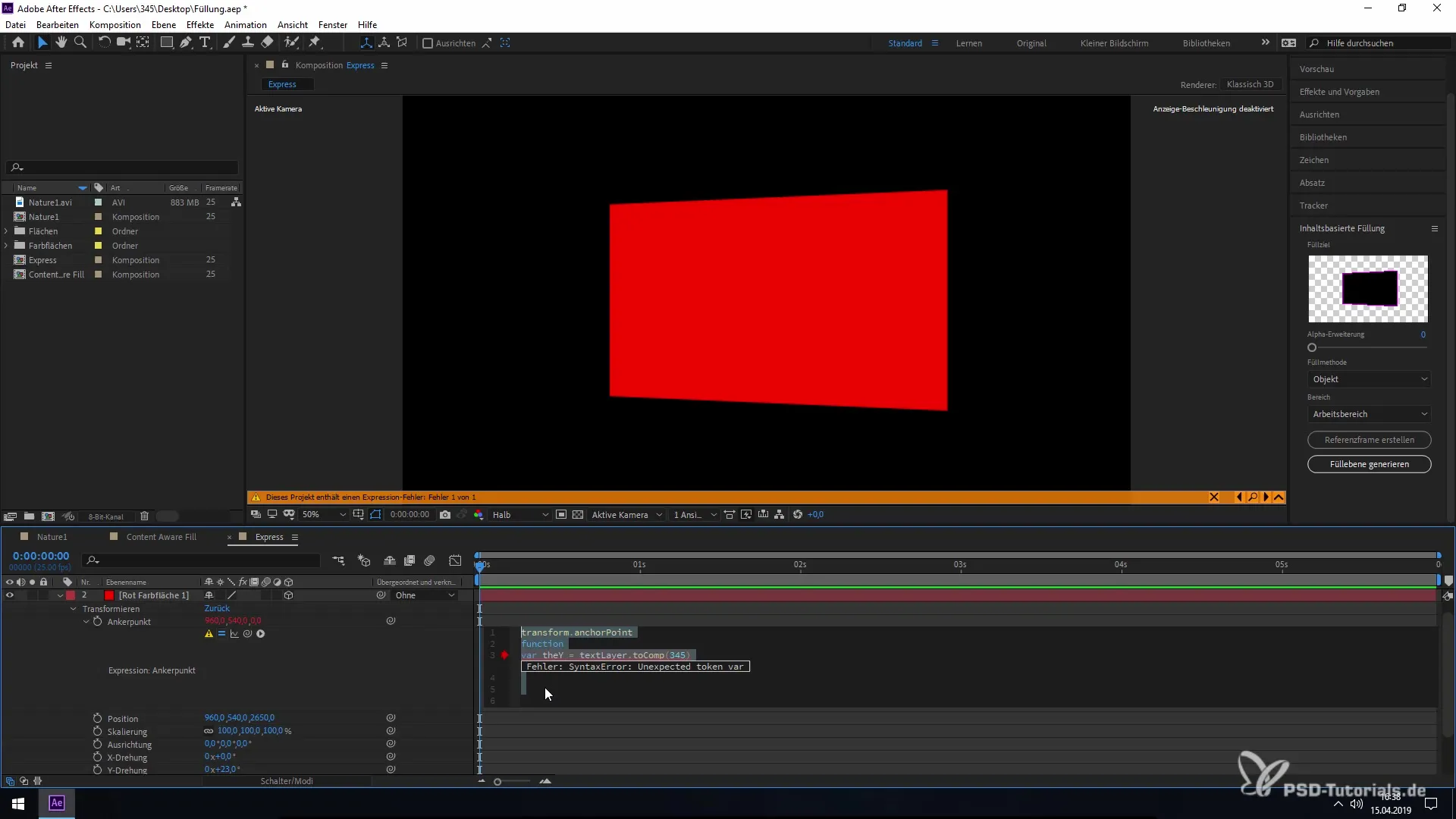Click the snapshot camera icon in viewer
Viewport: 1456px width, 819px height.
(445, 515)
